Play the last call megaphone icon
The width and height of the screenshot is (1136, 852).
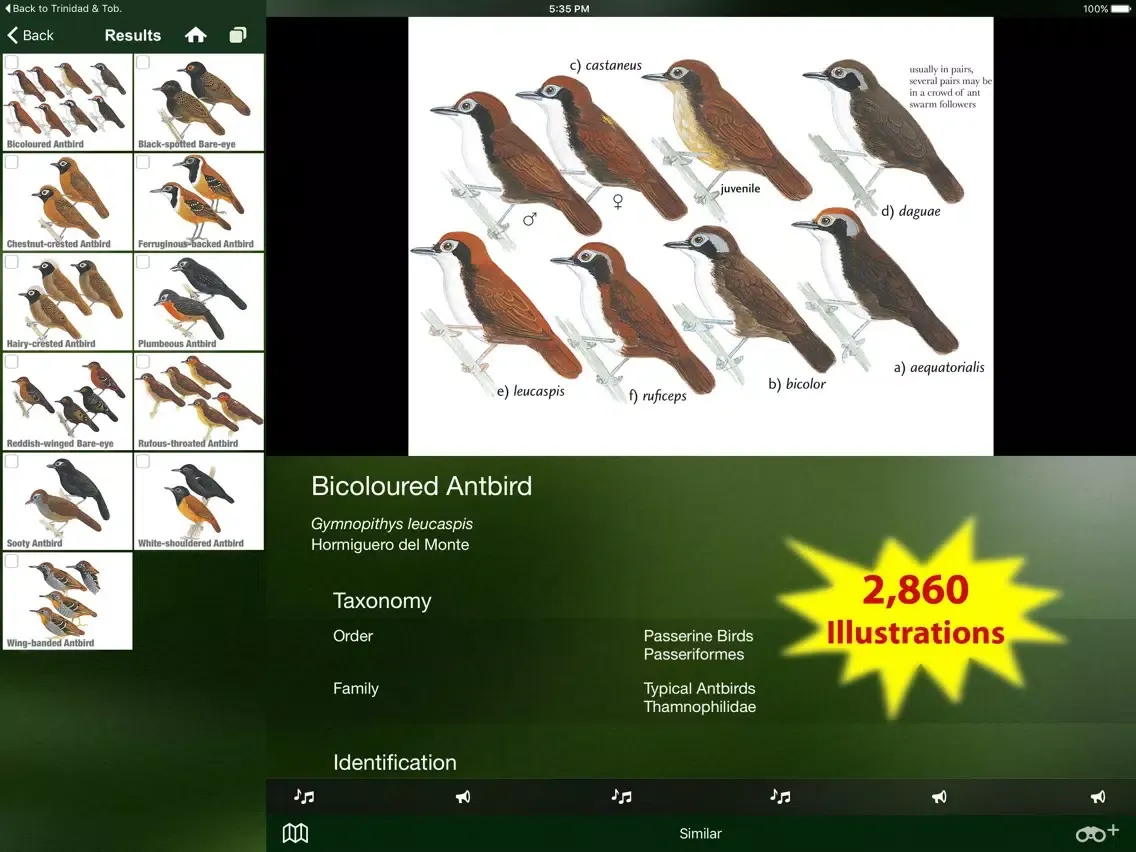click(1098, 797)
